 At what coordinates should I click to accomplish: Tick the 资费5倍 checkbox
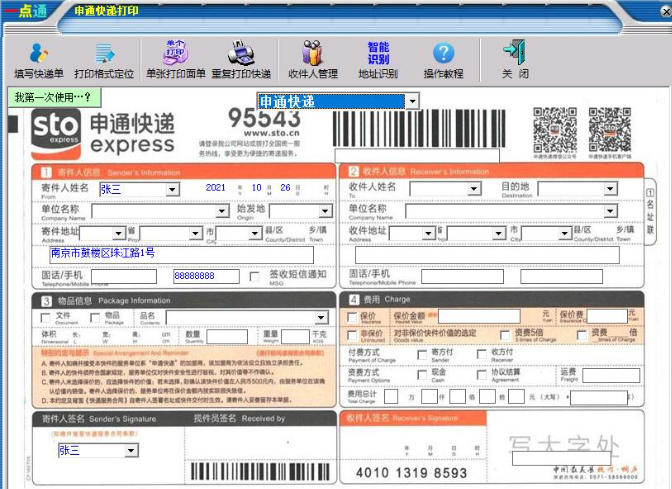point(505,335)
